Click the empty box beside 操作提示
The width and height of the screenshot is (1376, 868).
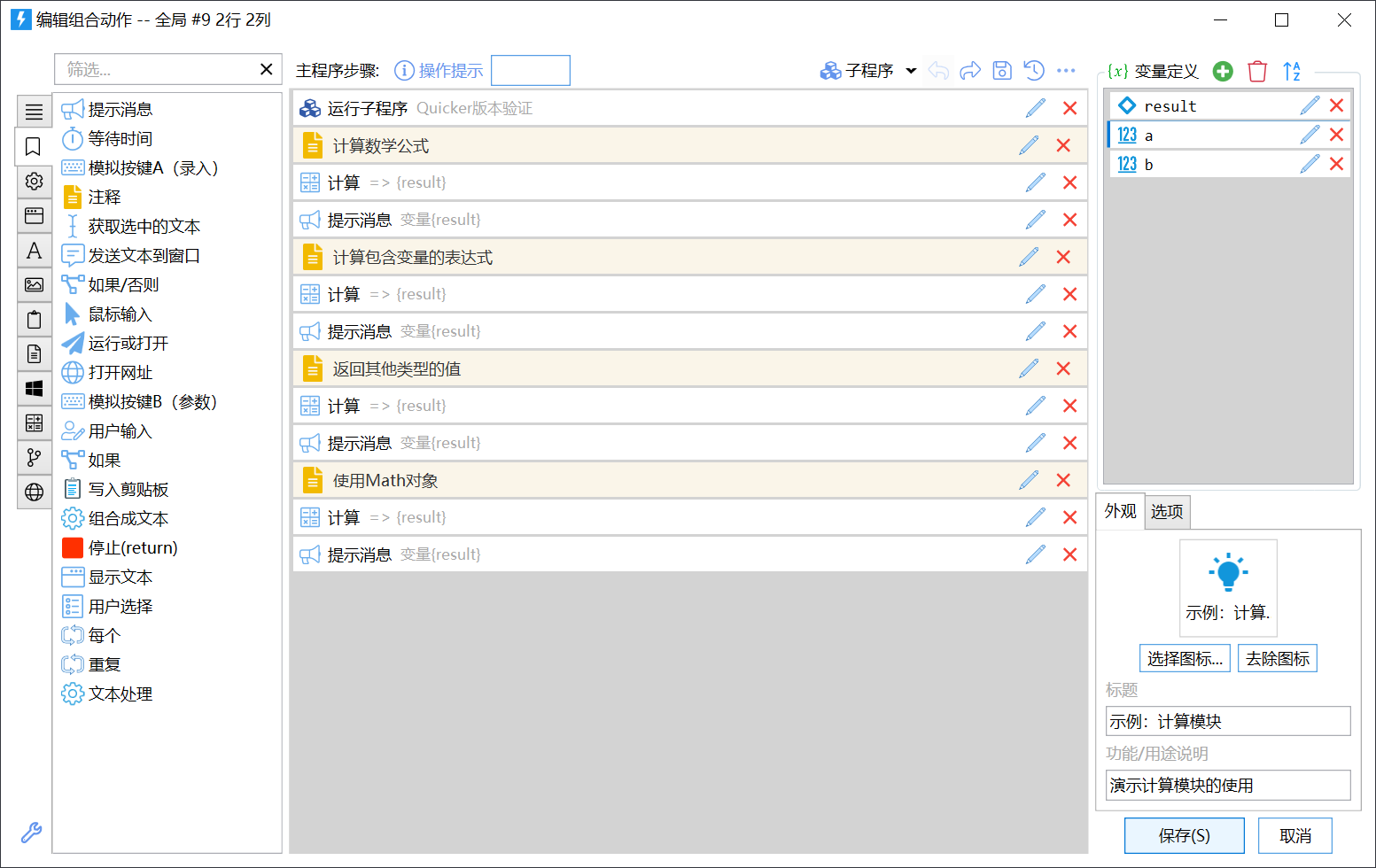[531, 71]
